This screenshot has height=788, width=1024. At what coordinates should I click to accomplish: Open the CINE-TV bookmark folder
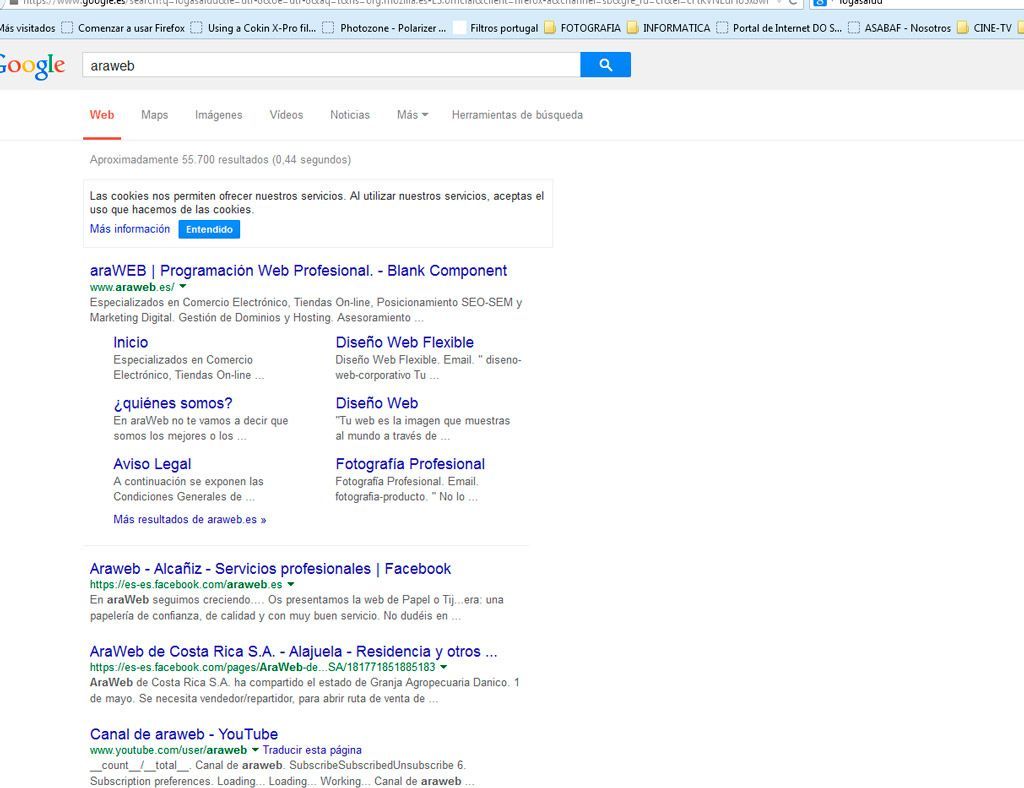(x=985, y=27)
